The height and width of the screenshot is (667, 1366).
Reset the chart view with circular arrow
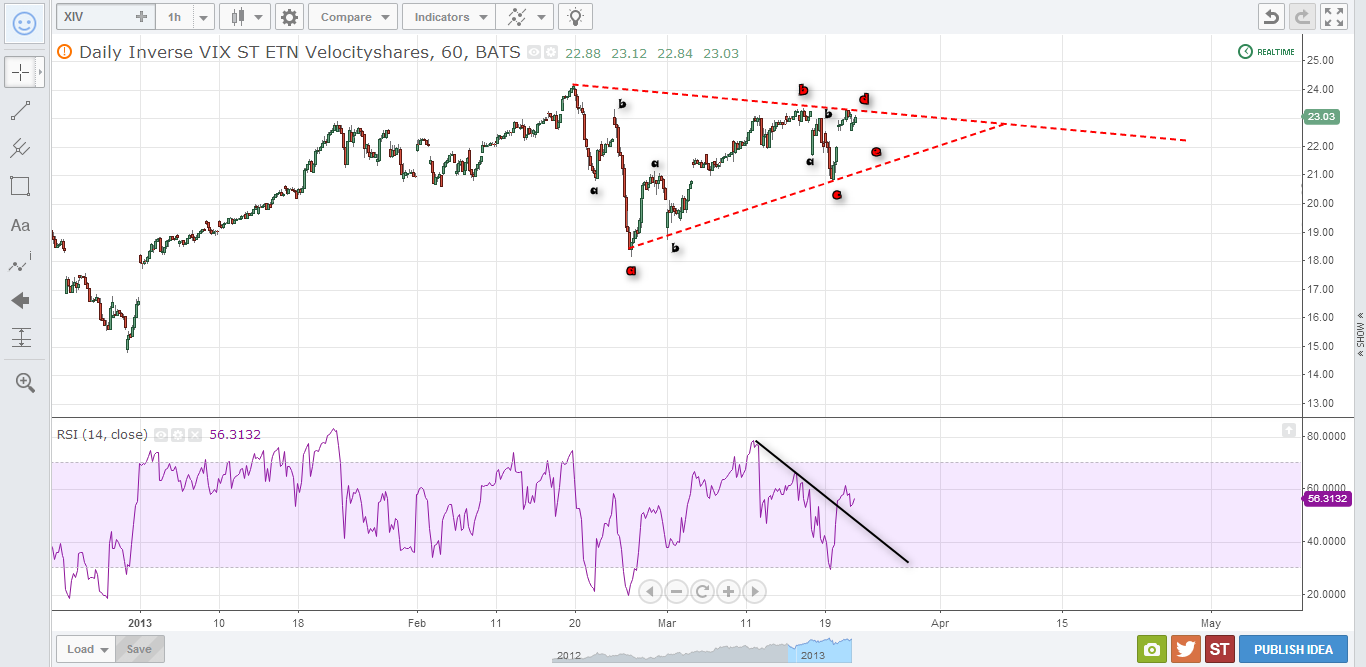[x=702, y=591]
